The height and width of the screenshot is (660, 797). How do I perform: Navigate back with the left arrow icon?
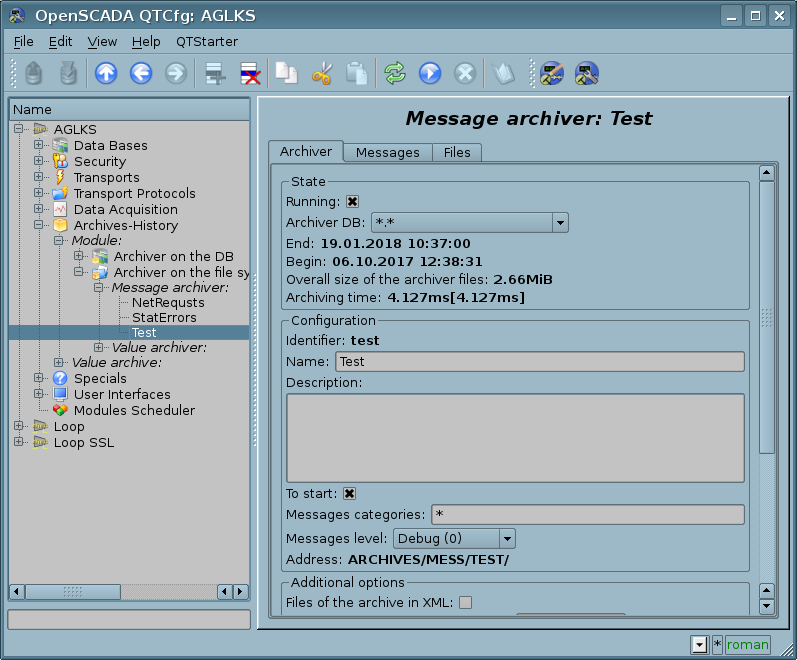(x=141, y=73)
